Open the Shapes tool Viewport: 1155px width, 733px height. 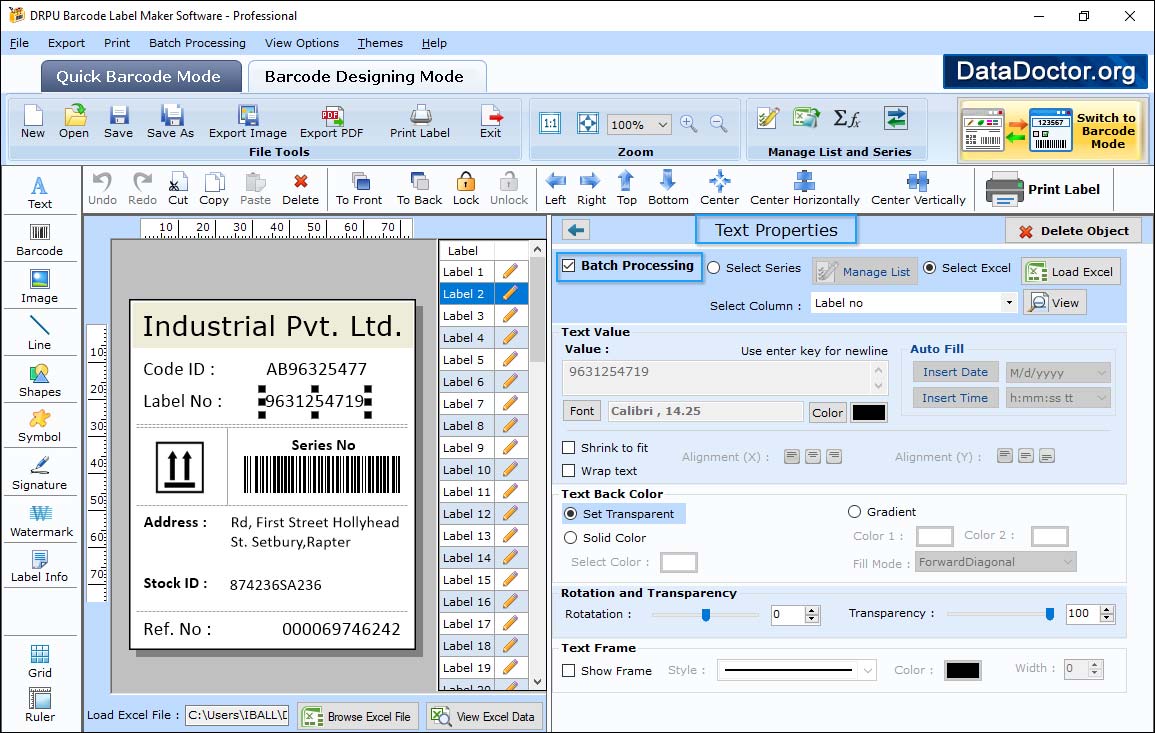click(x=40, y=381)
